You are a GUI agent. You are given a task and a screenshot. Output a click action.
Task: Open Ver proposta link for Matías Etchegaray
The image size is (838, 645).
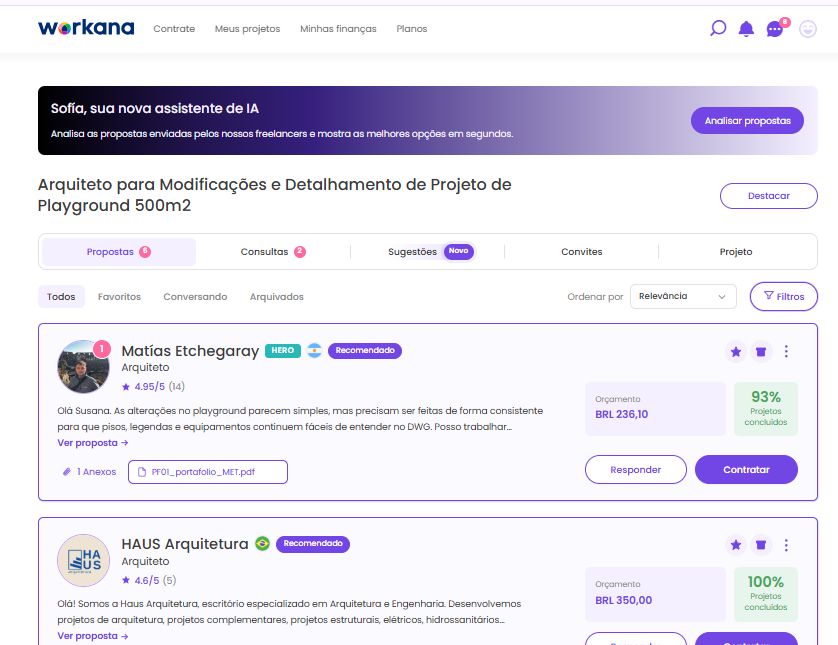tap(92, 443)
